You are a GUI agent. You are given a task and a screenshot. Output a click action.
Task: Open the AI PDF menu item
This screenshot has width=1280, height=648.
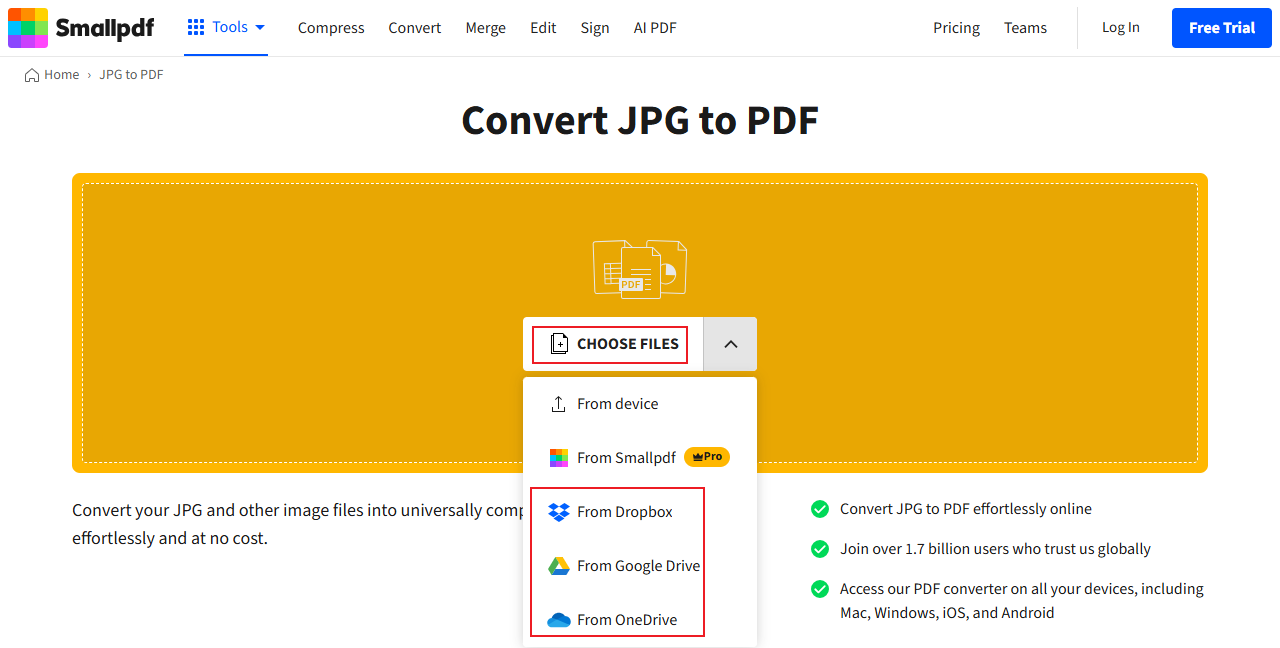[x=655, y=28]
